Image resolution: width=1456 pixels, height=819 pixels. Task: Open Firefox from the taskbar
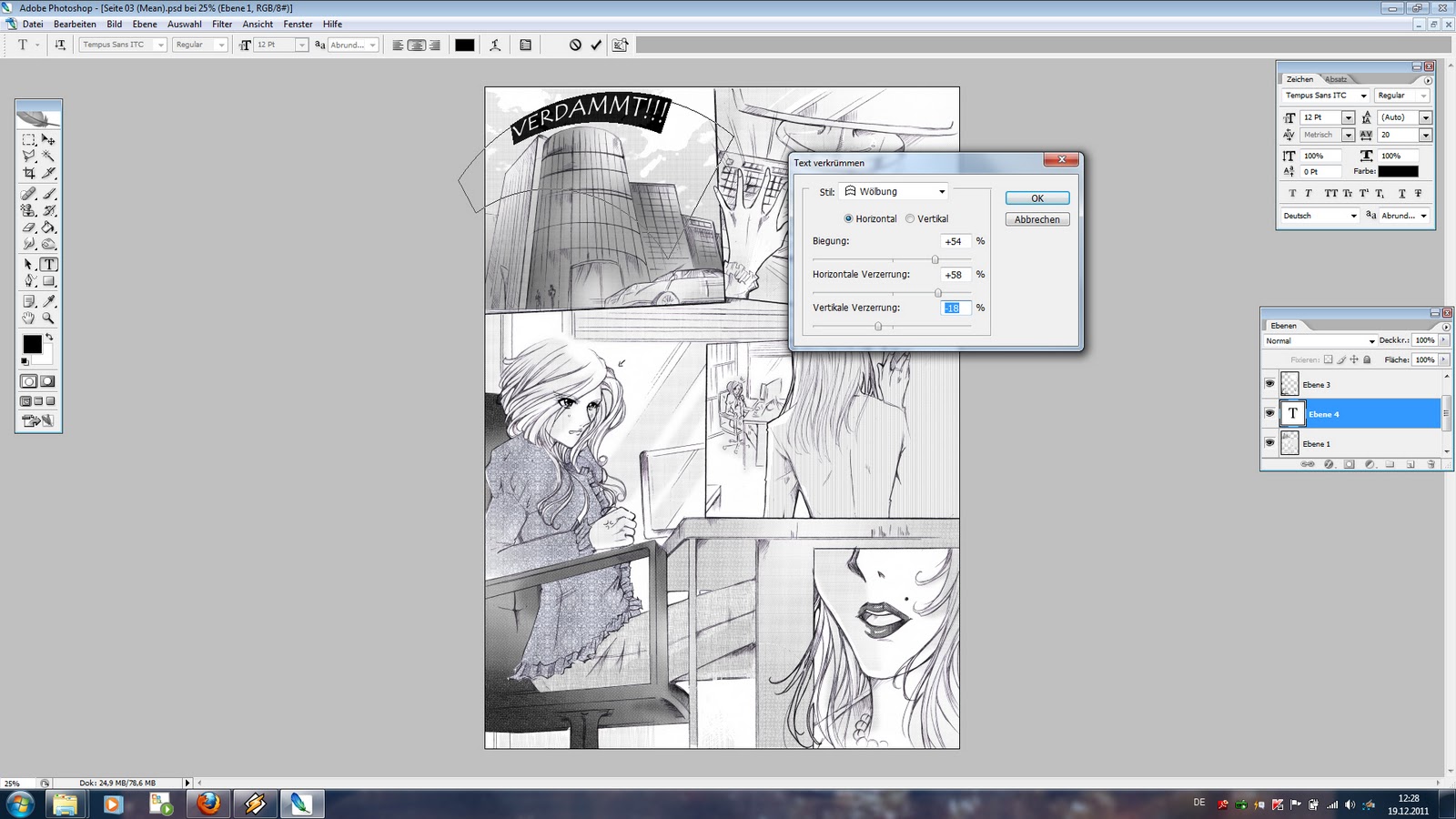208,804
